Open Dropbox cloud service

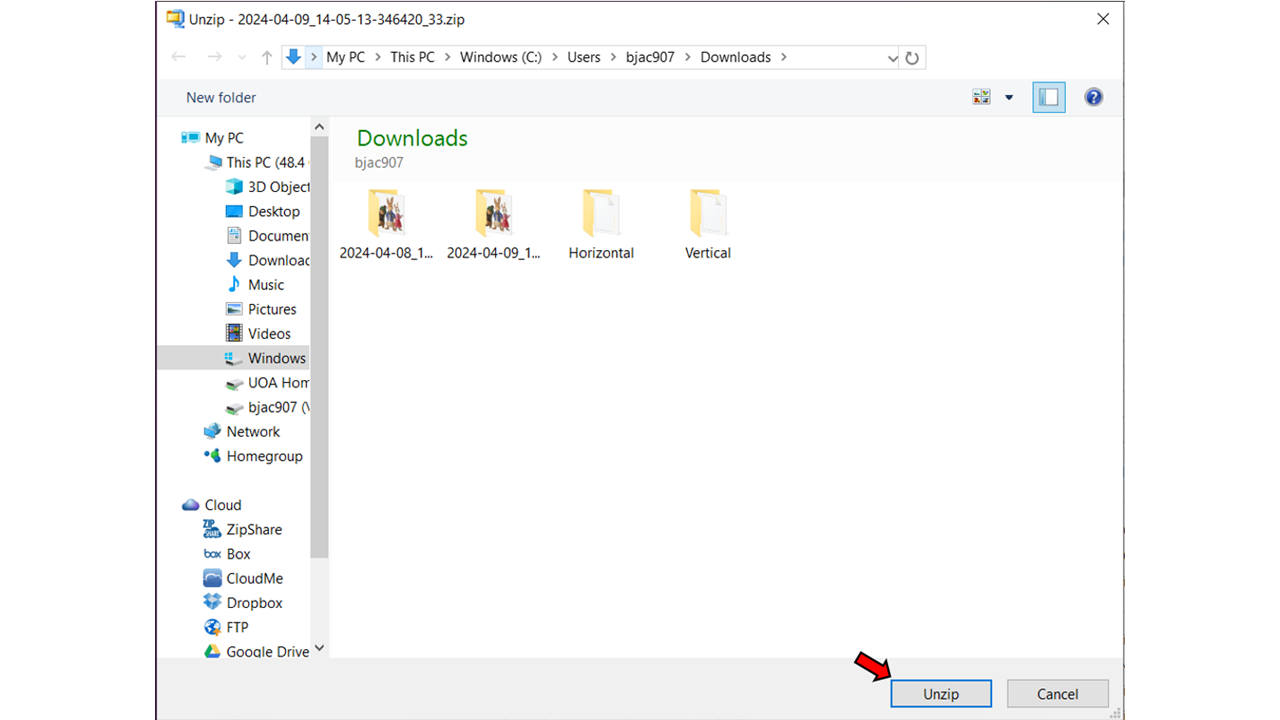243,603
